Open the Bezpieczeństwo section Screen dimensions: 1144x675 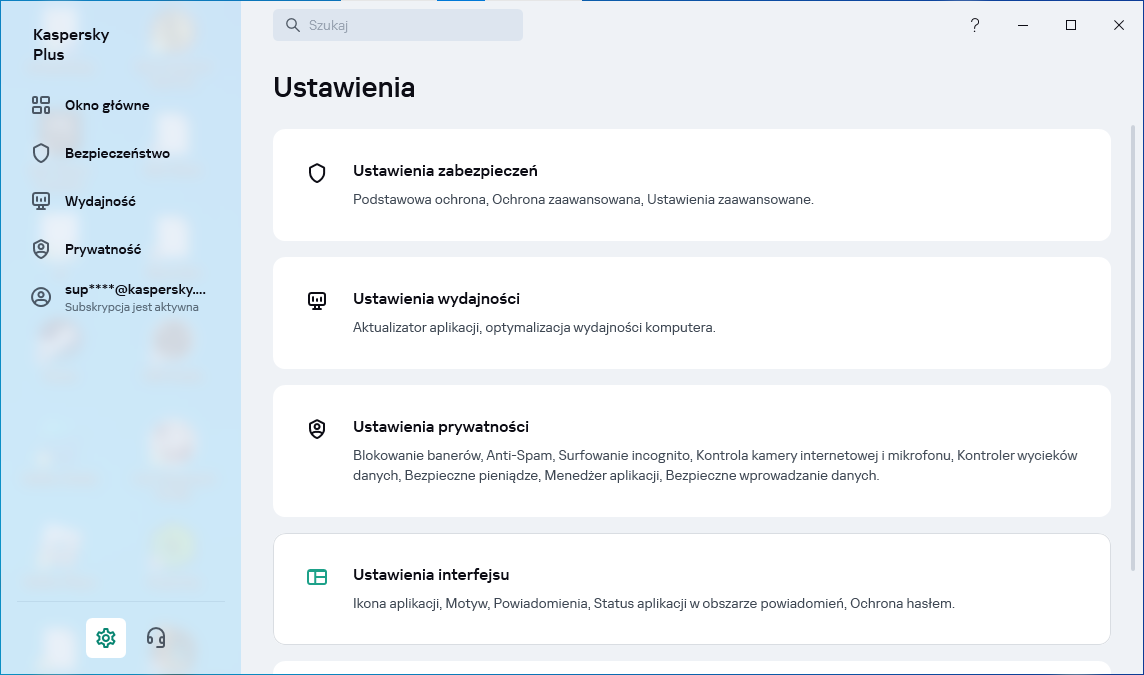pos(117,153)
